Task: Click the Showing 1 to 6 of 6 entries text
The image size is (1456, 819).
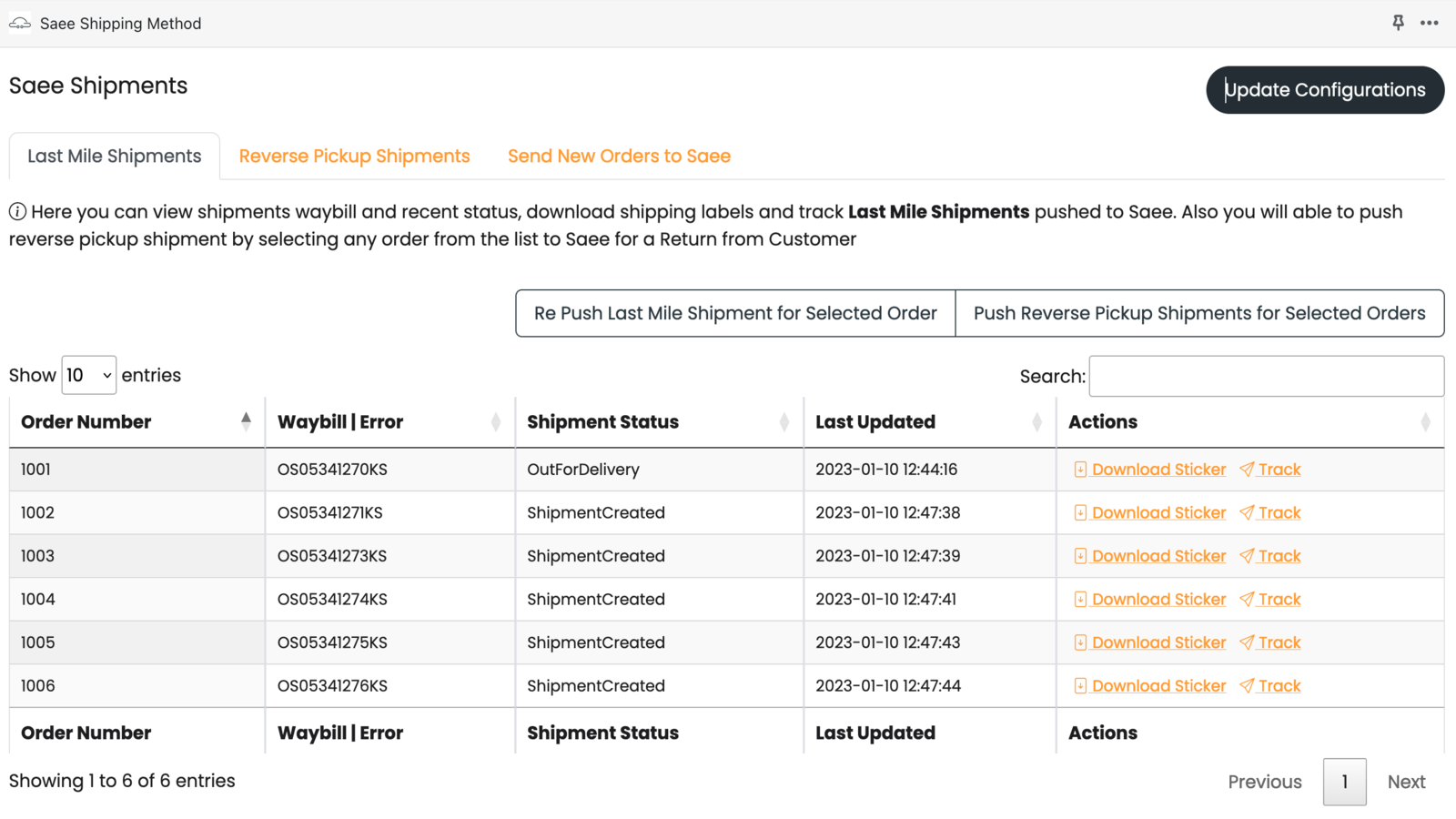Action: click(122, 781)
